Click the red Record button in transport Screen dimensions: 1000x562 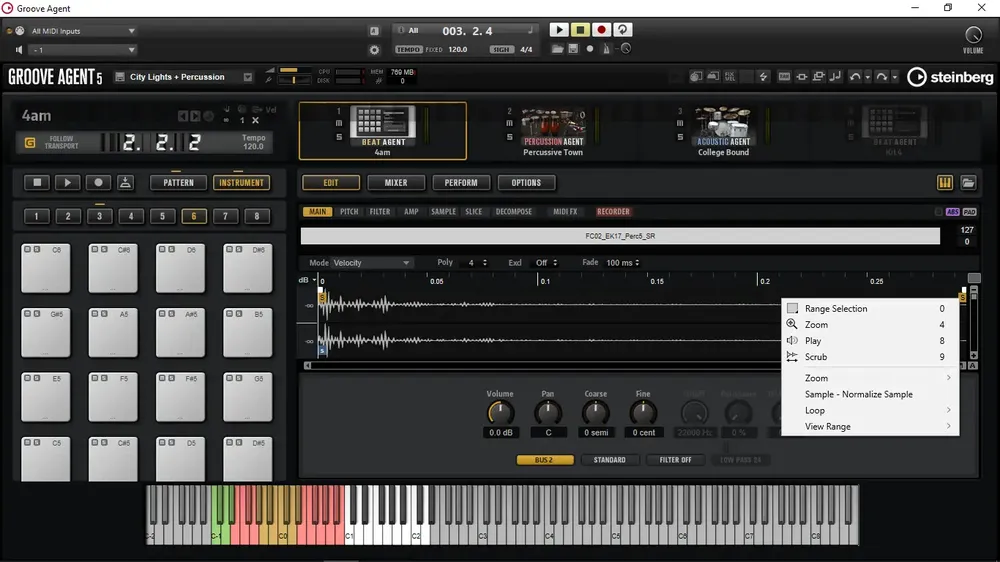tap(601, 30)
